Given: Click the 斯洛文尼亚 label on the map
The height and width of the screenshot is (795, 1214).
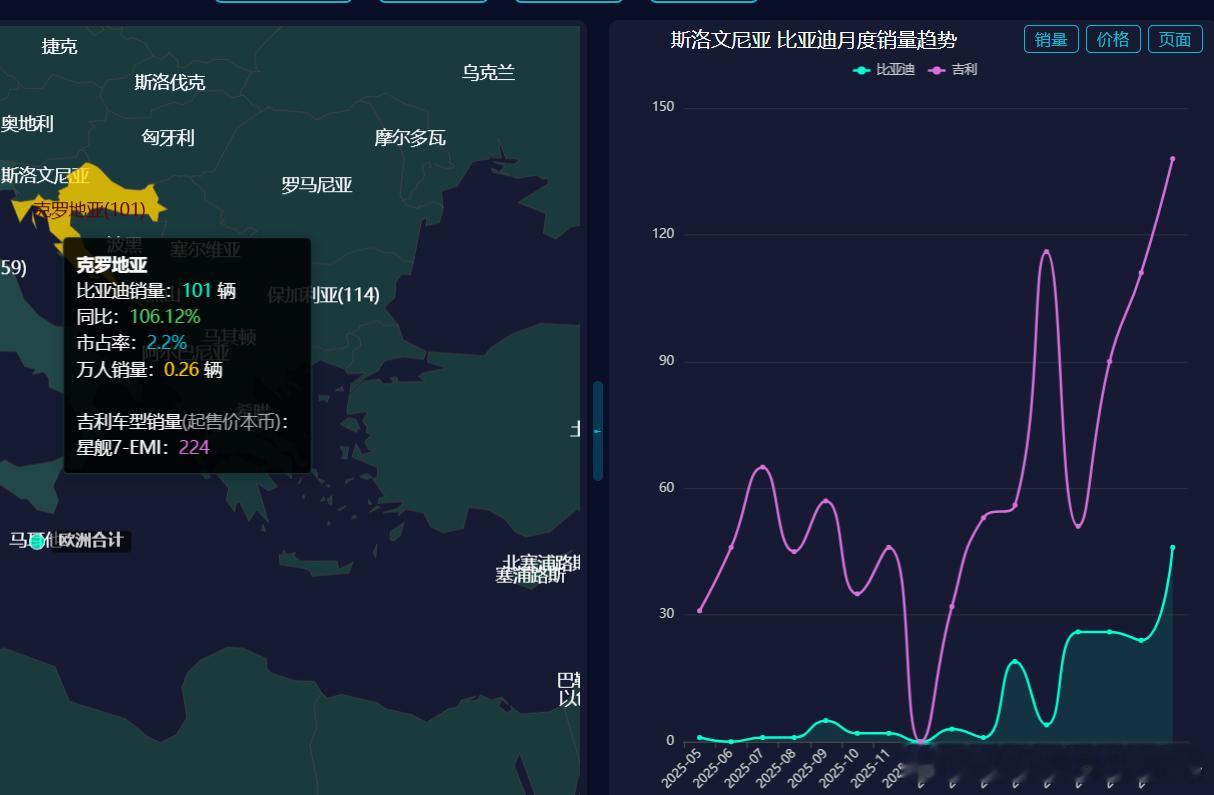Looking at the screenshot, I should coord(45,176).
